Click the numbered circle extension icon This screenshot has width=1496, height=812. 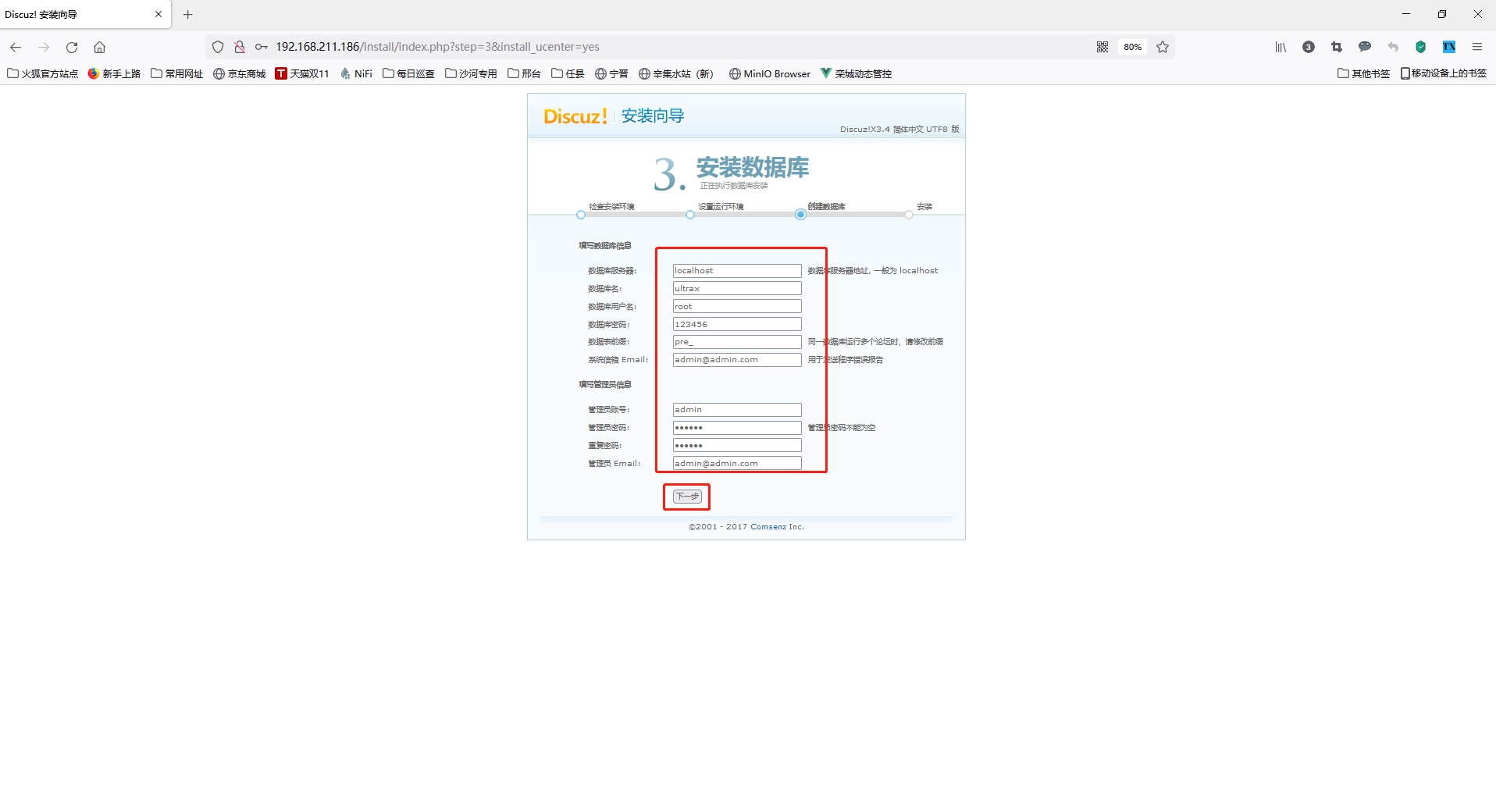click(x=1309, y=47)
